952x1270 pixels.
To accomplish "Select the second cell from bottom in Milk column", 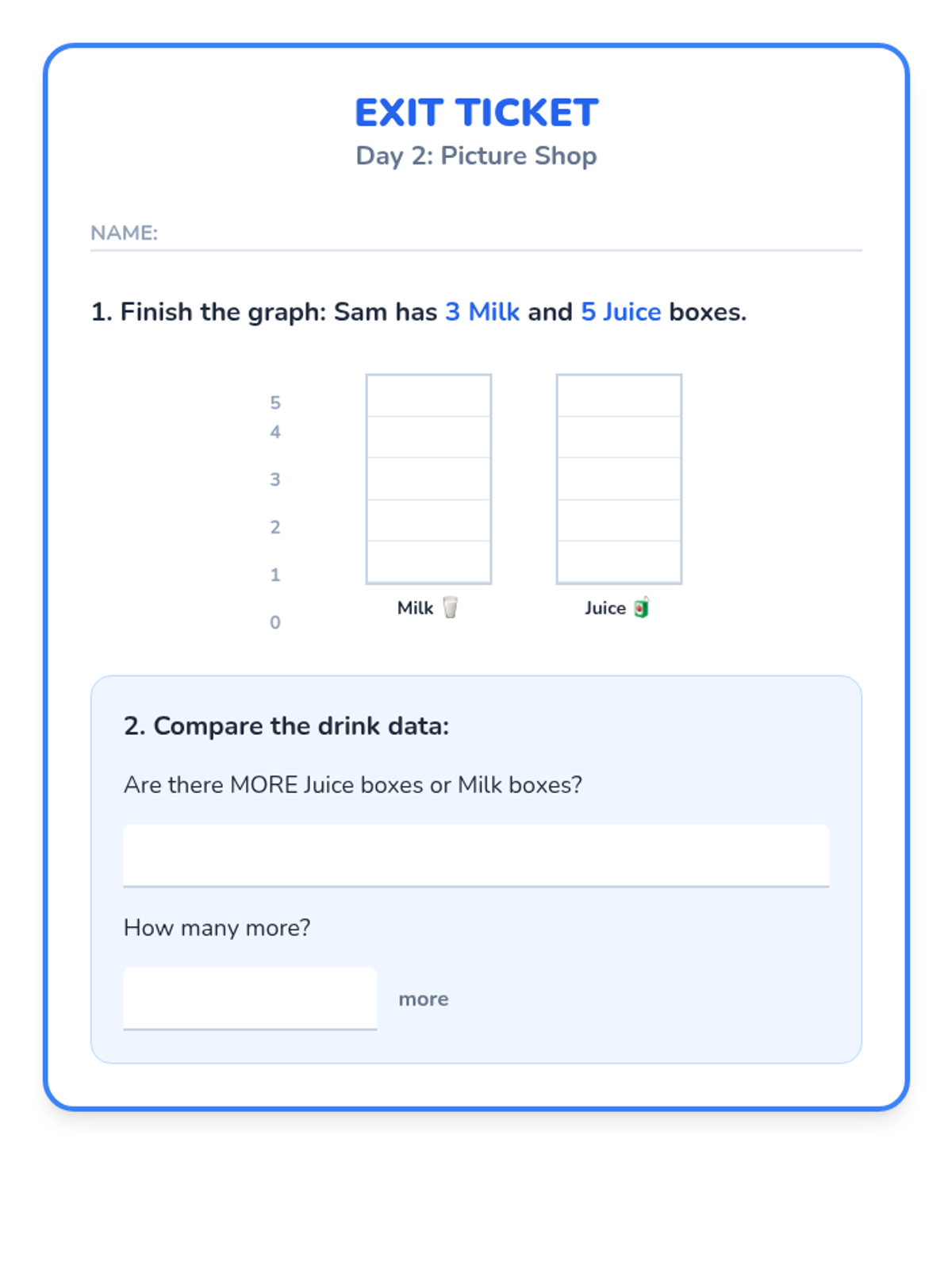I will (428, 520).
